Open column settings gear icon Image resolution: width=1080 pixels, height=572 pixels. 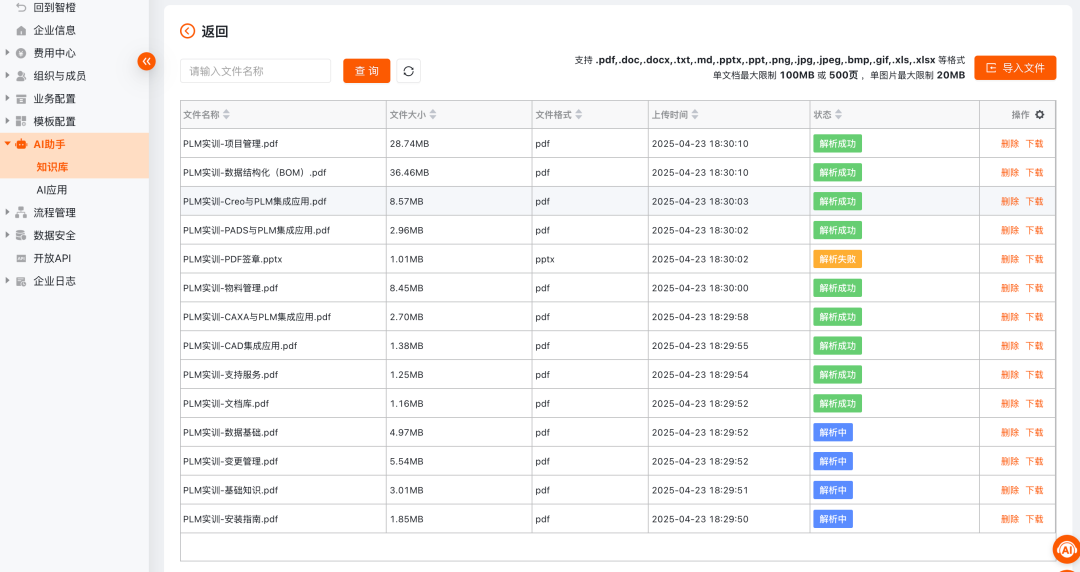tap(1040, 115)
